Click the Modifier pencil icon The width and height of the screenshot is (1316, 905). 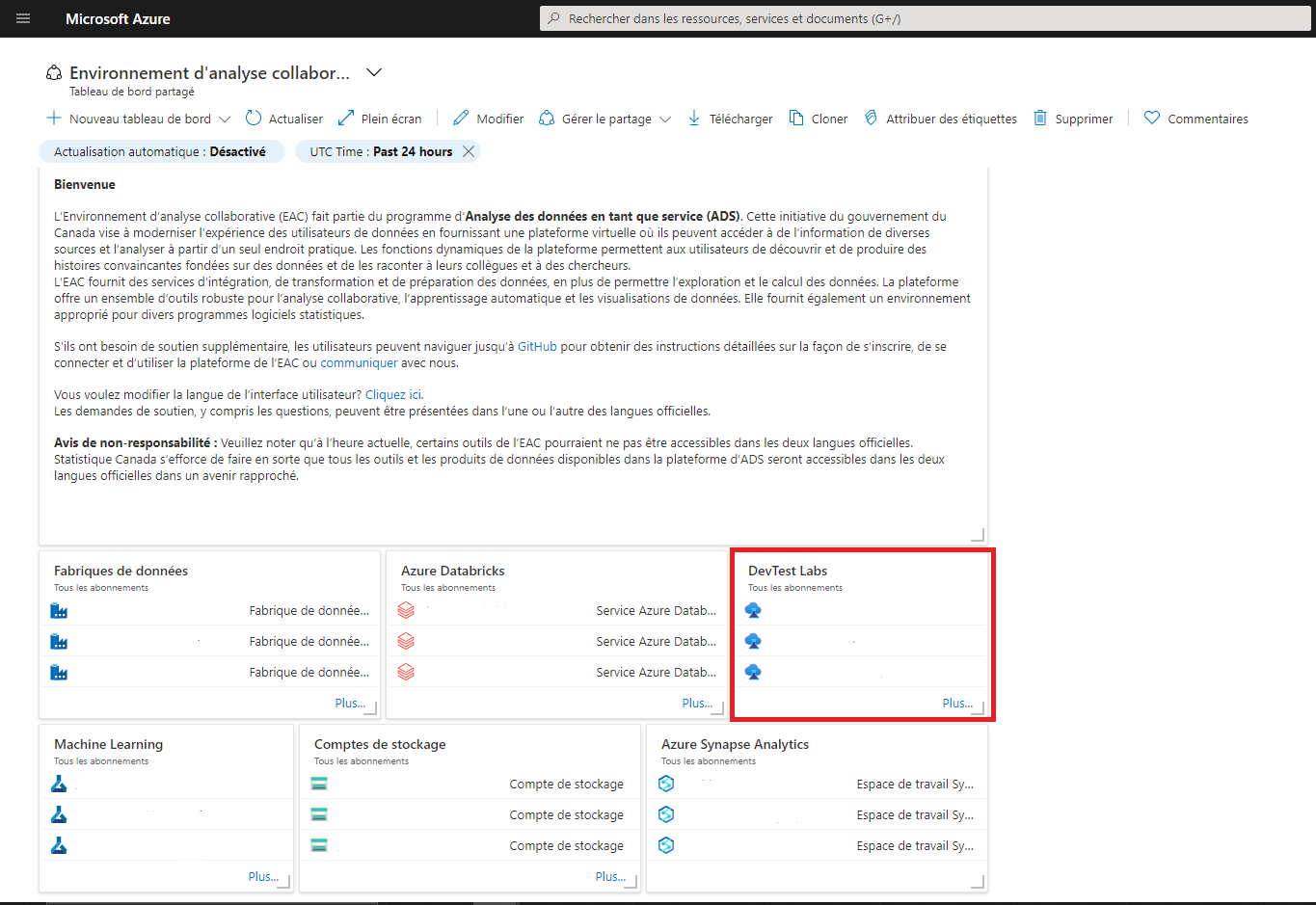click(x=461, y=118)
